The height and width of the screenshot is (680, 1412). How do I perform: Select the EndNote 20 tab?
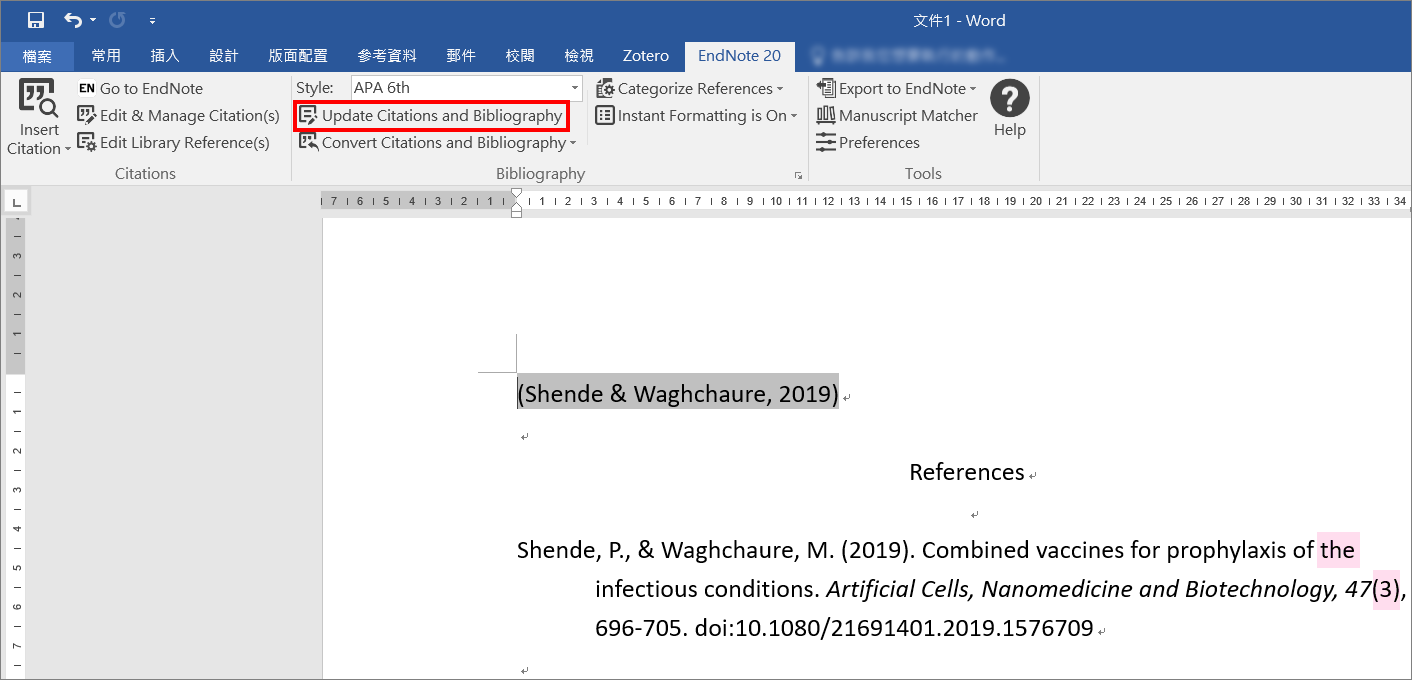pyautogui.click(x=740, y=56)
